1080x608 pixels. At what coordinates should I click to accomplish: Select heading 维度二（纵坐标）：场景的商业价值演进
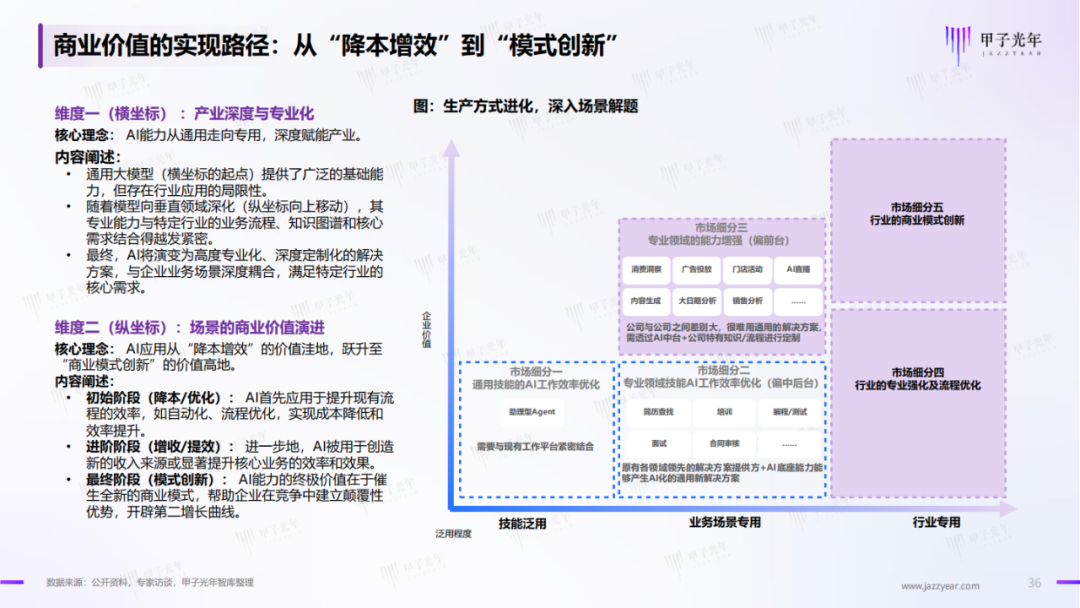189,327
